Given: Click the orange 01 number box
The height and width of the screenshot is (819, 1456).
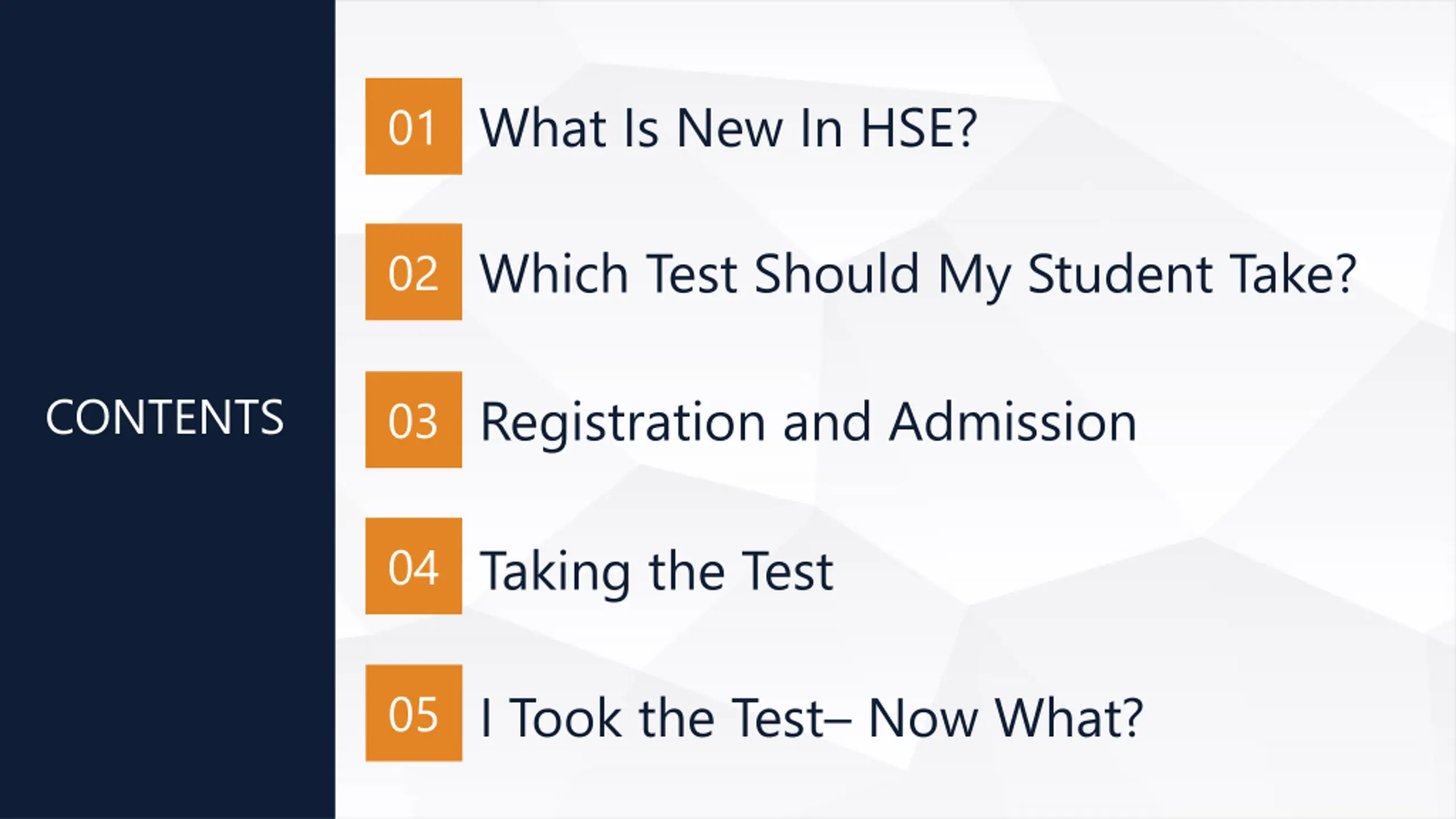Looking at the screenshot, I should click(413, 126).
